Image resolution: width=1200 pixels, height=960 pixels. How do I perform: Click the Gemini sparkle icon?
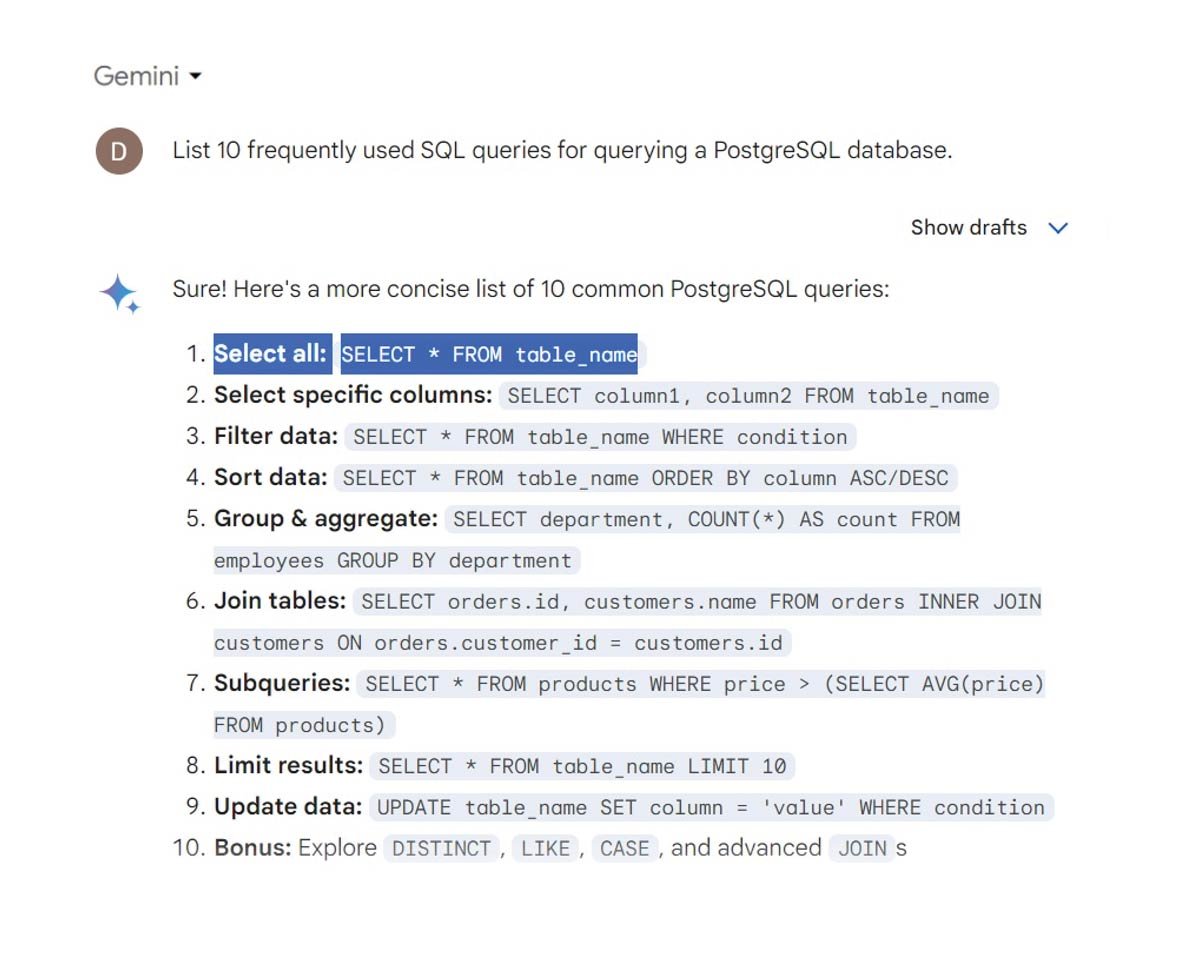120,294
